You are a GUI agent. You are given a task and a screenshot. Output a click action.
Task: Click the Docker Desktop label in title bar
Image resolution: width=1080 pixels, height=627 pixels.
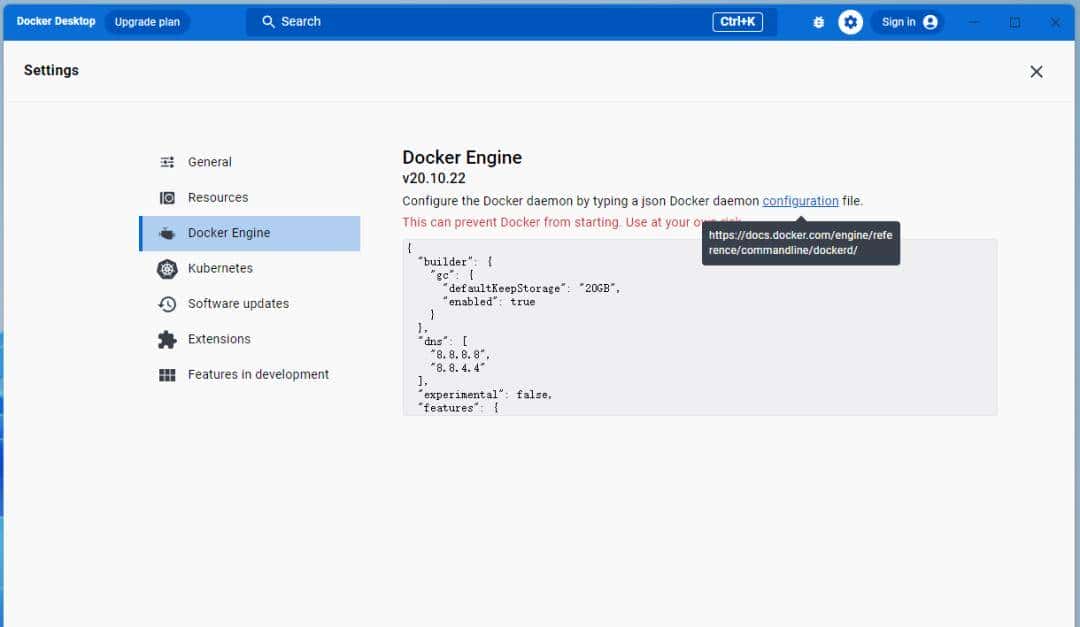point(55,20)
